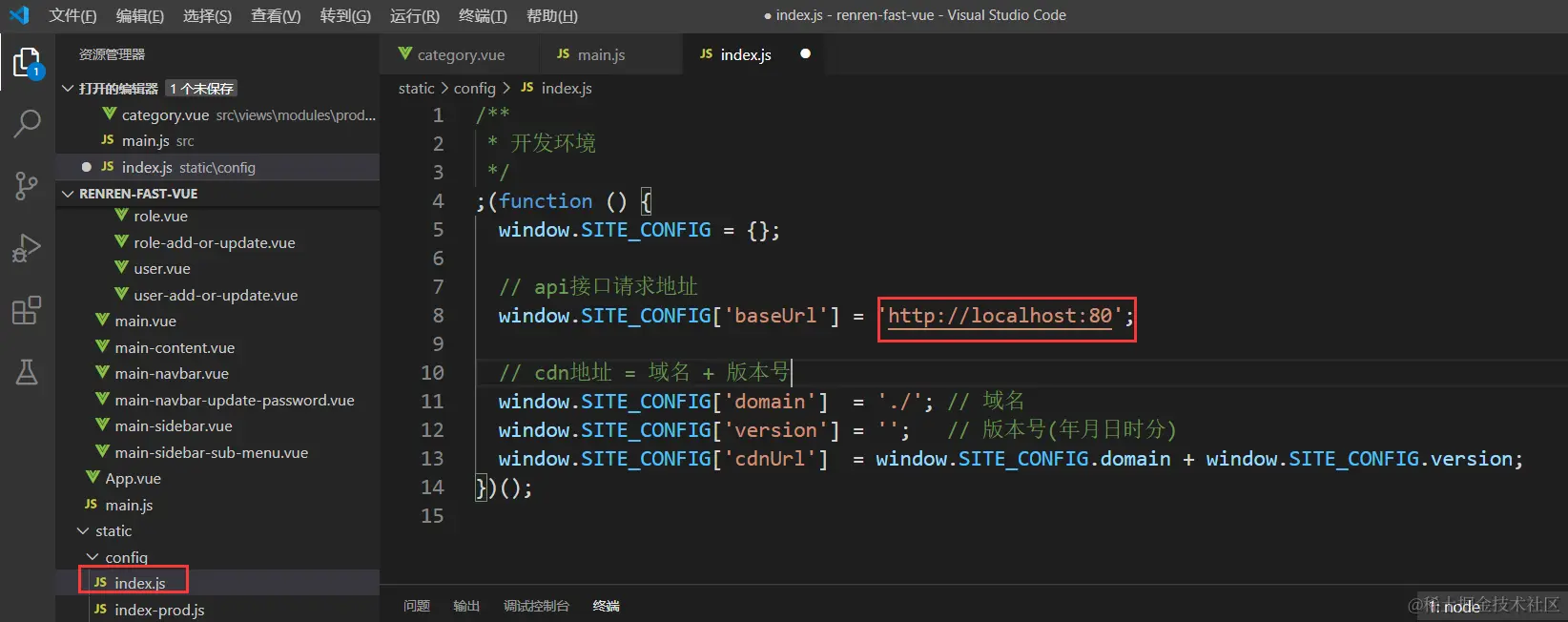
Task: Open 帮助(H) menu
Action: click(x=552, y=15)
